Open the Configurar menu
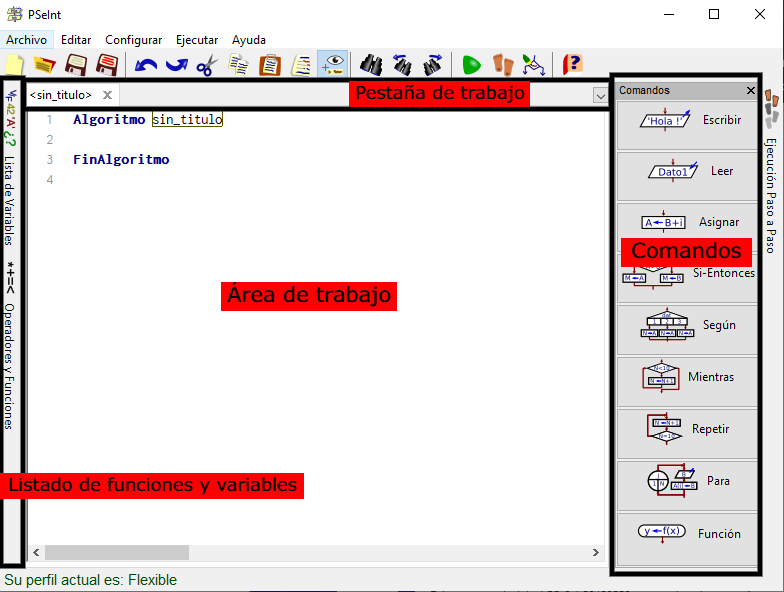Screen dimensions: 784x592 pyautogui.click(x=133, y=40)
